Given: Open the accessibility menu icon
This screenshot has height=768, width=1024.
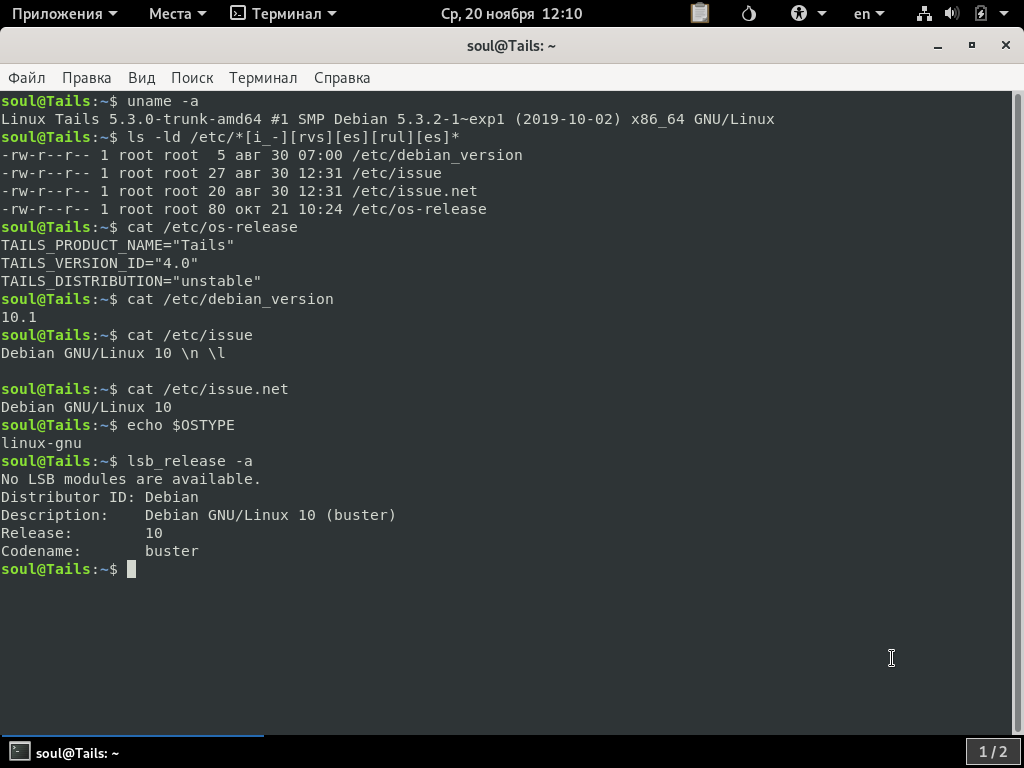Looking at the screenshot, I should click(799, 13).
